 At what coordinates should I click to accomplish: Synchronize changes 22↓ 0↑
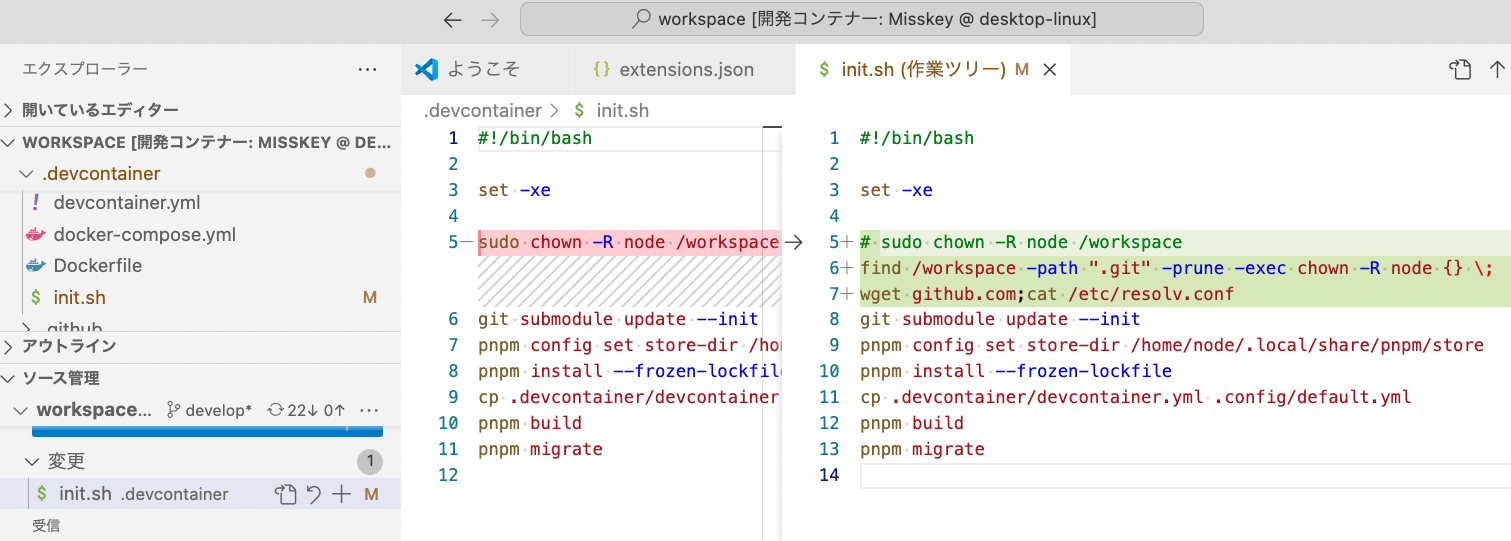(306, 410)
